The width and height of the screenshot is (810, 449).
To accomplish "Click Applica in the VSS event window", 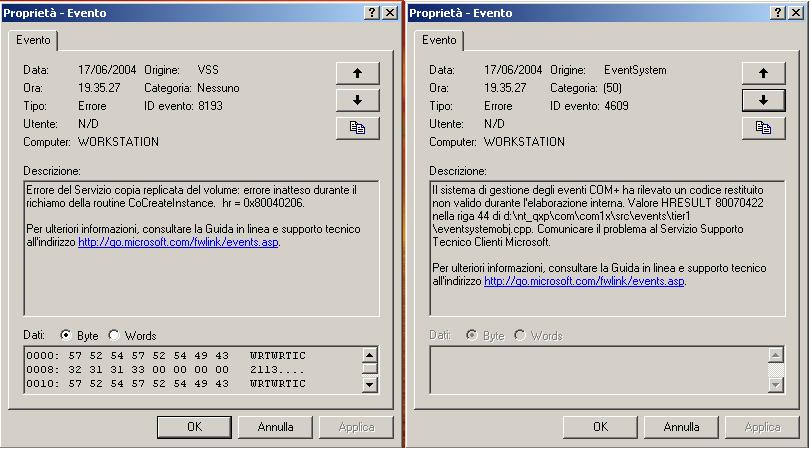I will pyautogui.click(x=356, y=427).
